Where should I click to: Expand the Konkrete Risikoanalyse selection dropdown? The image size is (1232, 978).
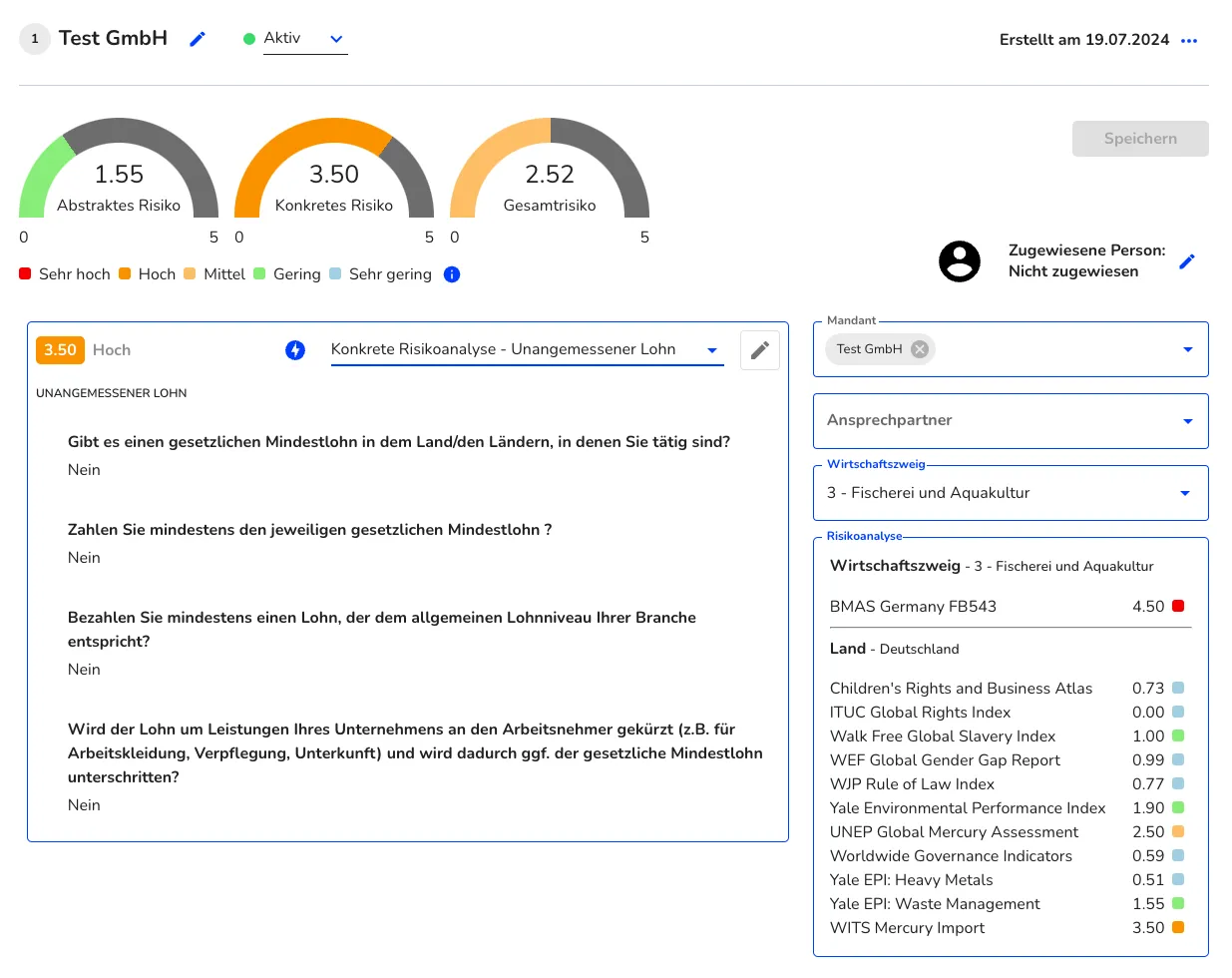(x=711, y=350)
